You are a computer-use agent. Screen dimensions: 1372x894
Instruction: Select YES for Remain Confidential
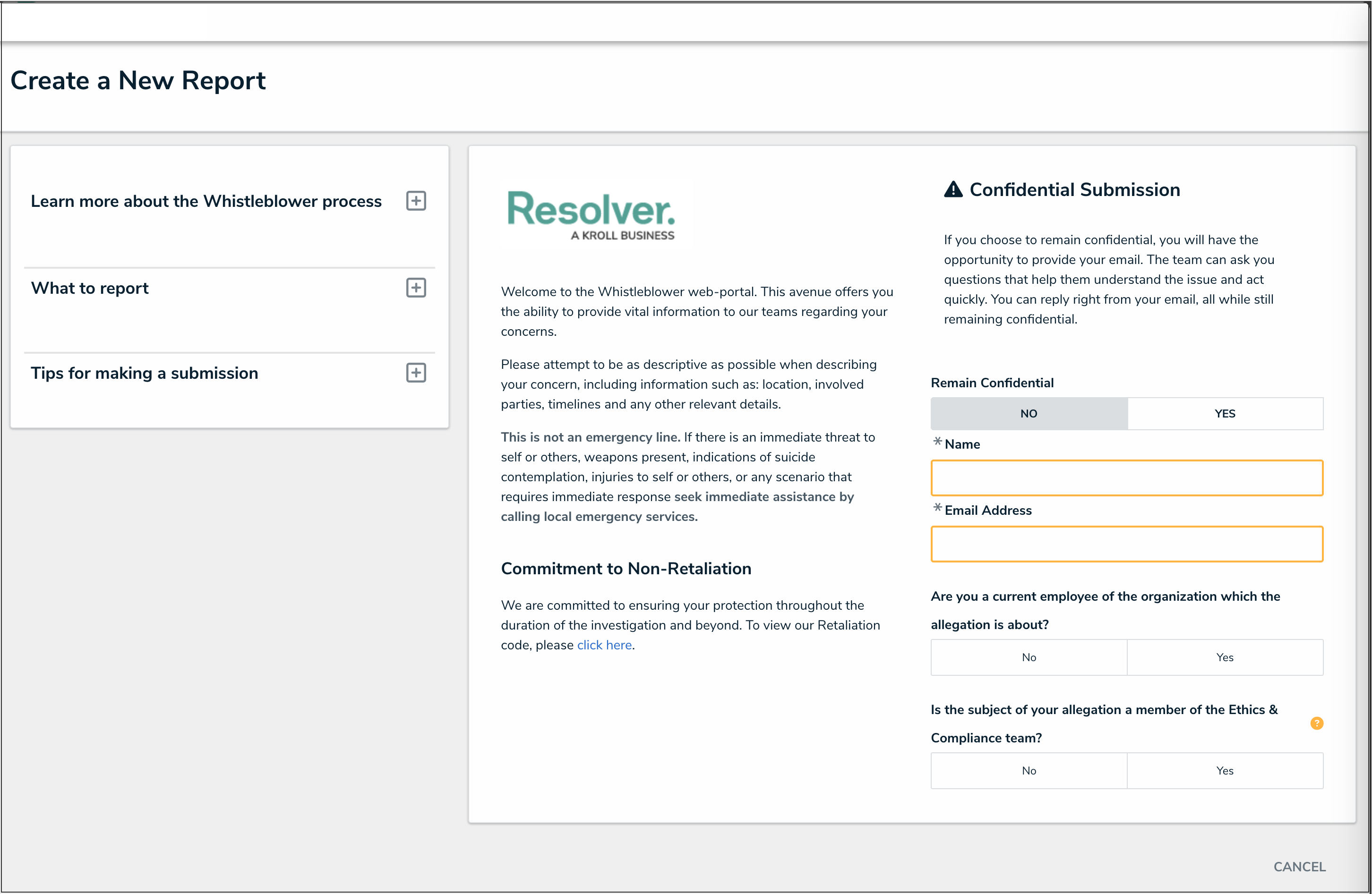1225,414
